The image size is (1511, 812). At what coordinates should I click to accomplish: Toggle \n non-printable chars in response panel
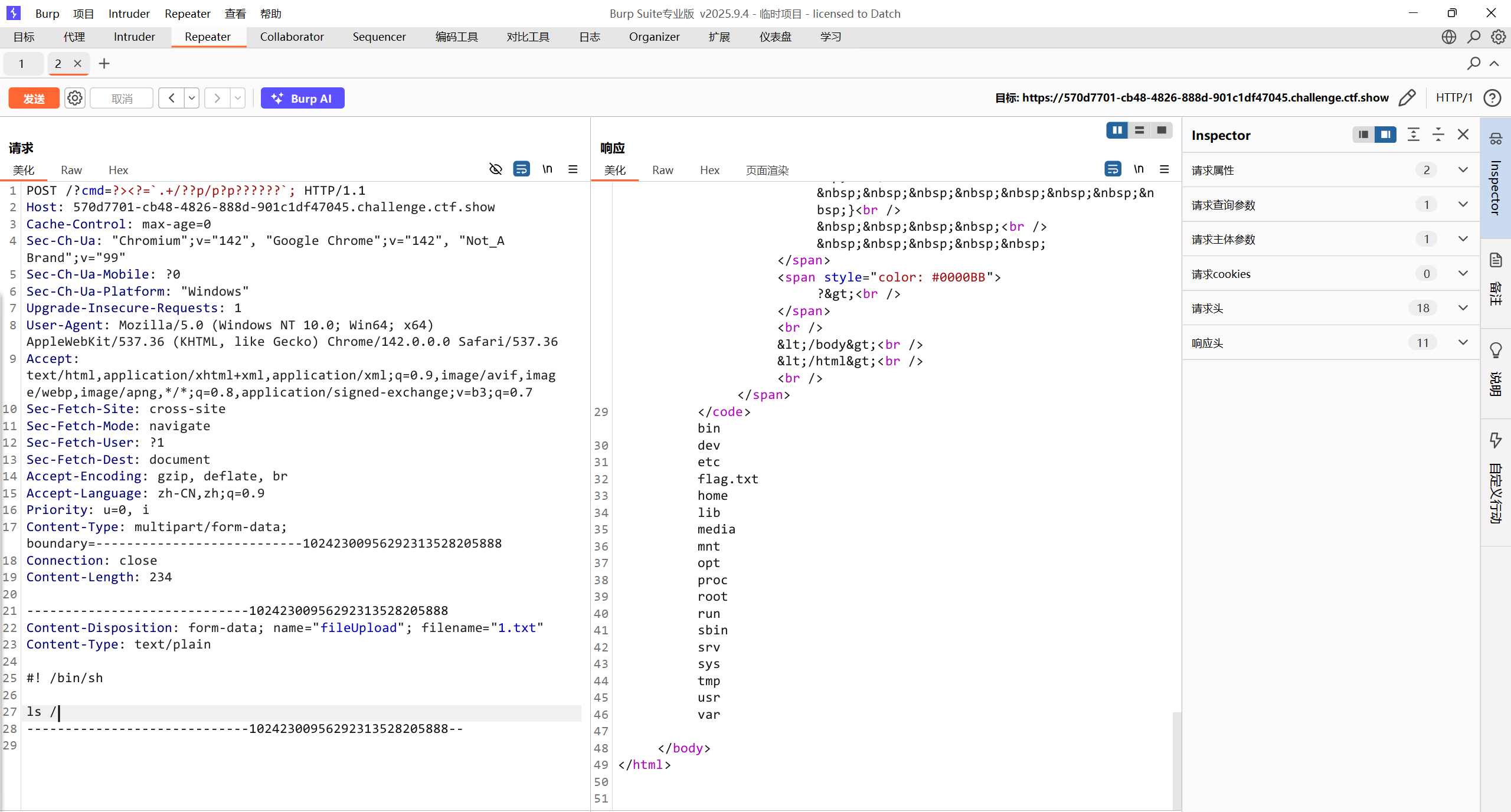[1139, 169]
